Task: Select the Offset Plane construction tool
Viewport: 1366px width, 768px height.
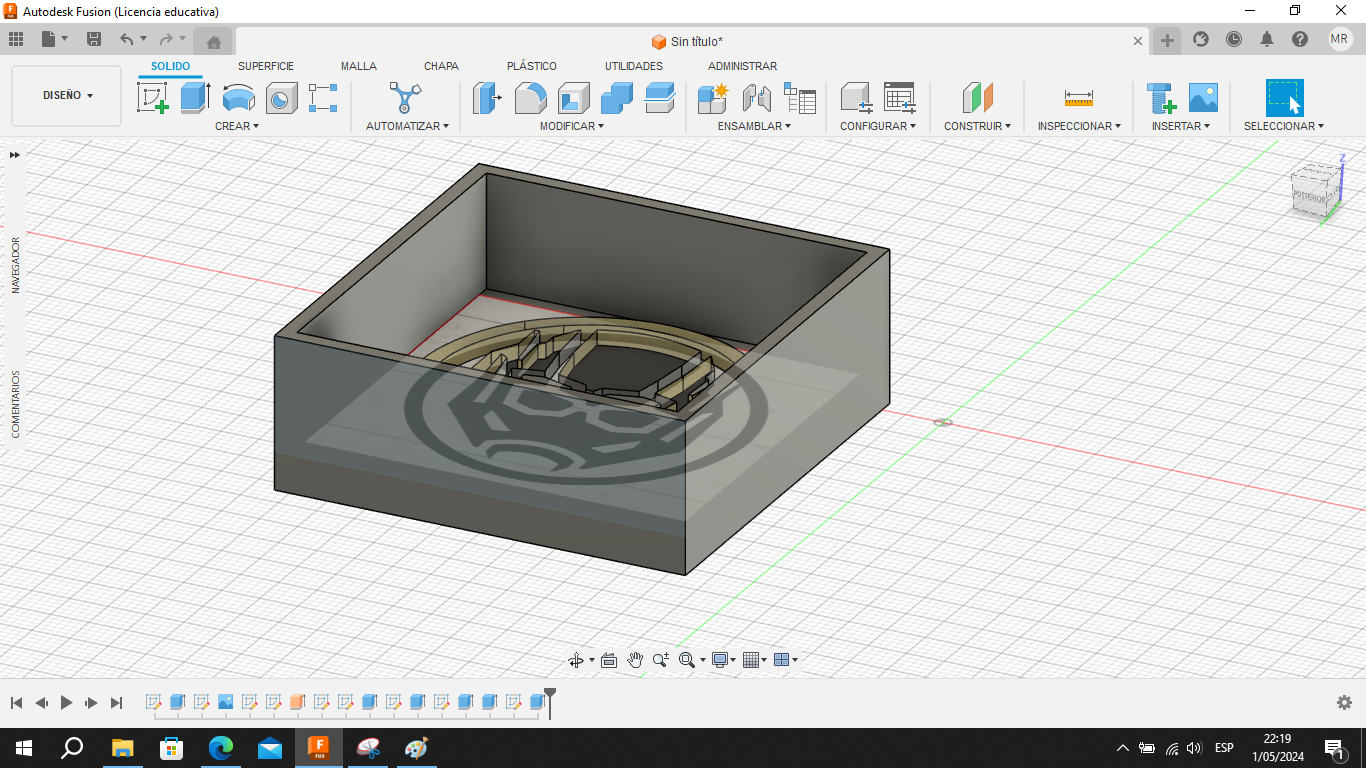Action: tap(977, 98)
